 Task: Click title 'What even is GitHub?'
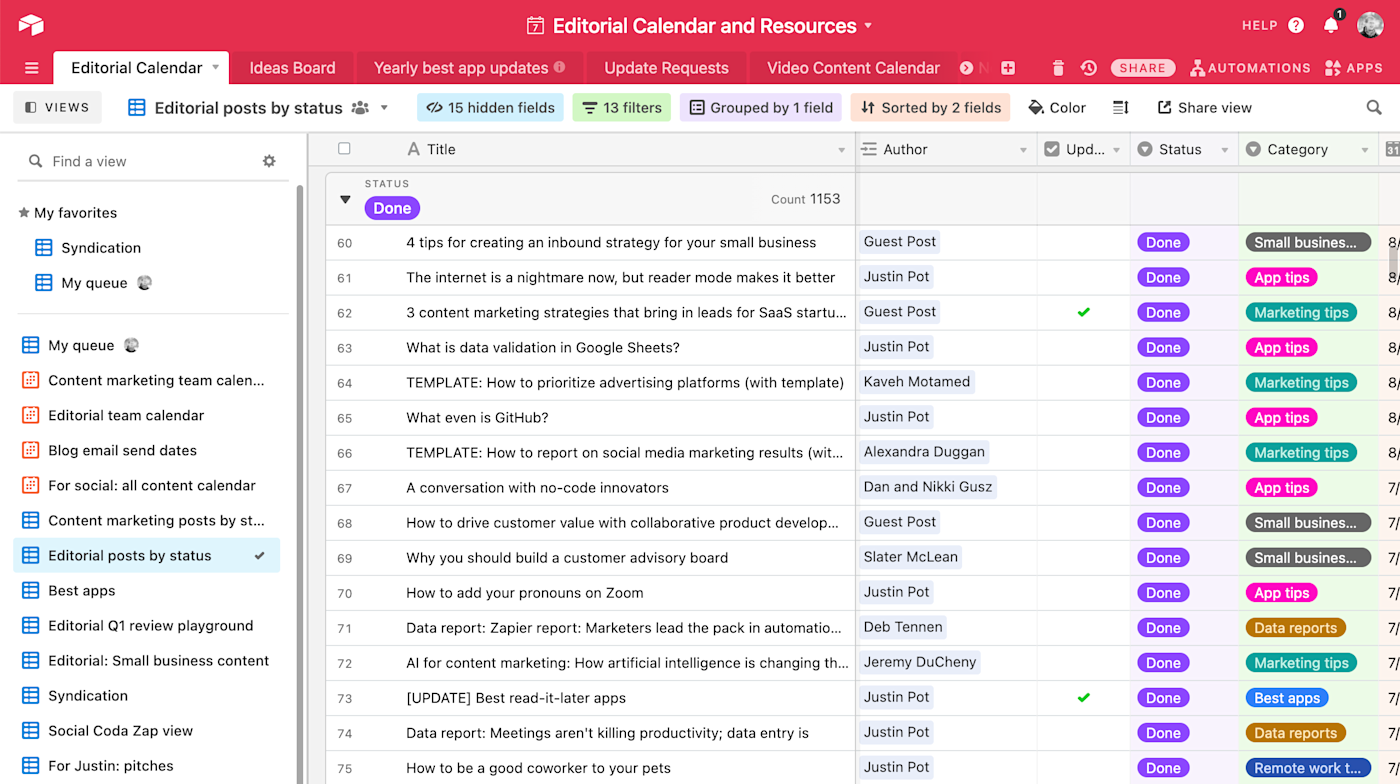coord(477,418)
